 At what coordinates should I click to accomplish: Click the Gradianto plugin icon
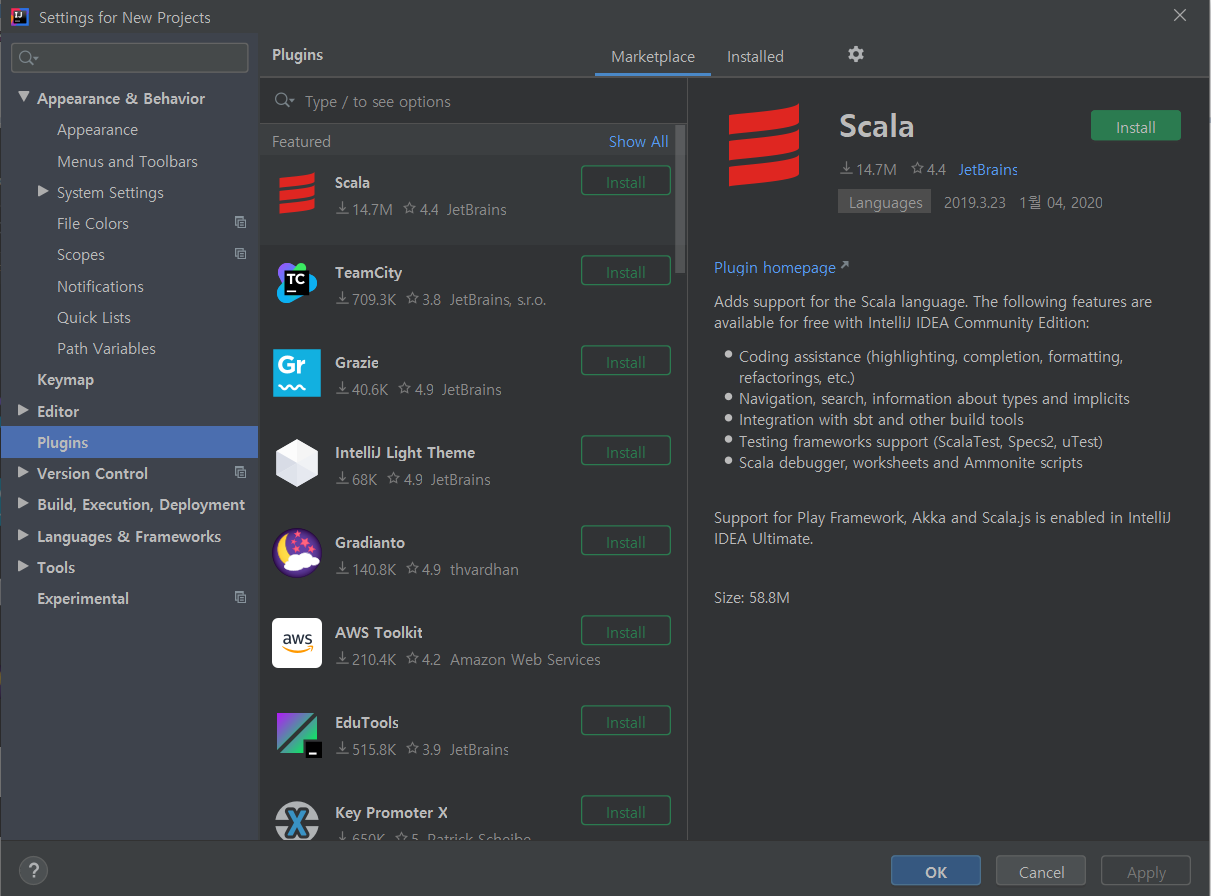click(296, 553)
